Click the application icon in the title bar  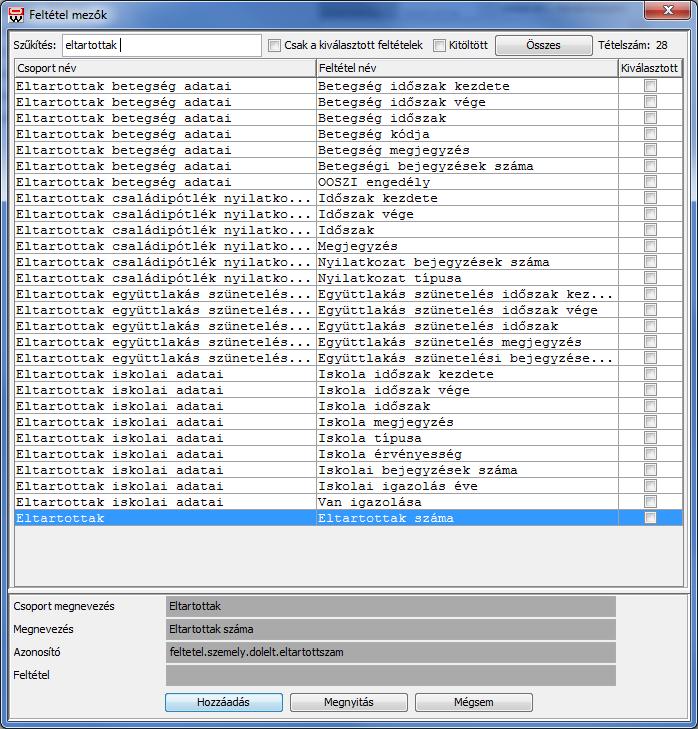[16, 15]
